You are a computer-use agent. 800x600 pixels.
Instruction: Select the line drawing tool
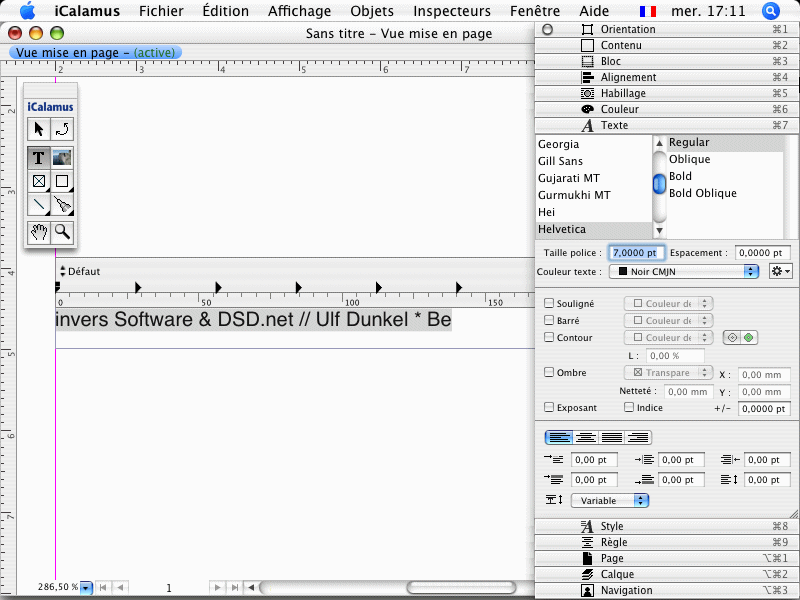pos(39,205)
